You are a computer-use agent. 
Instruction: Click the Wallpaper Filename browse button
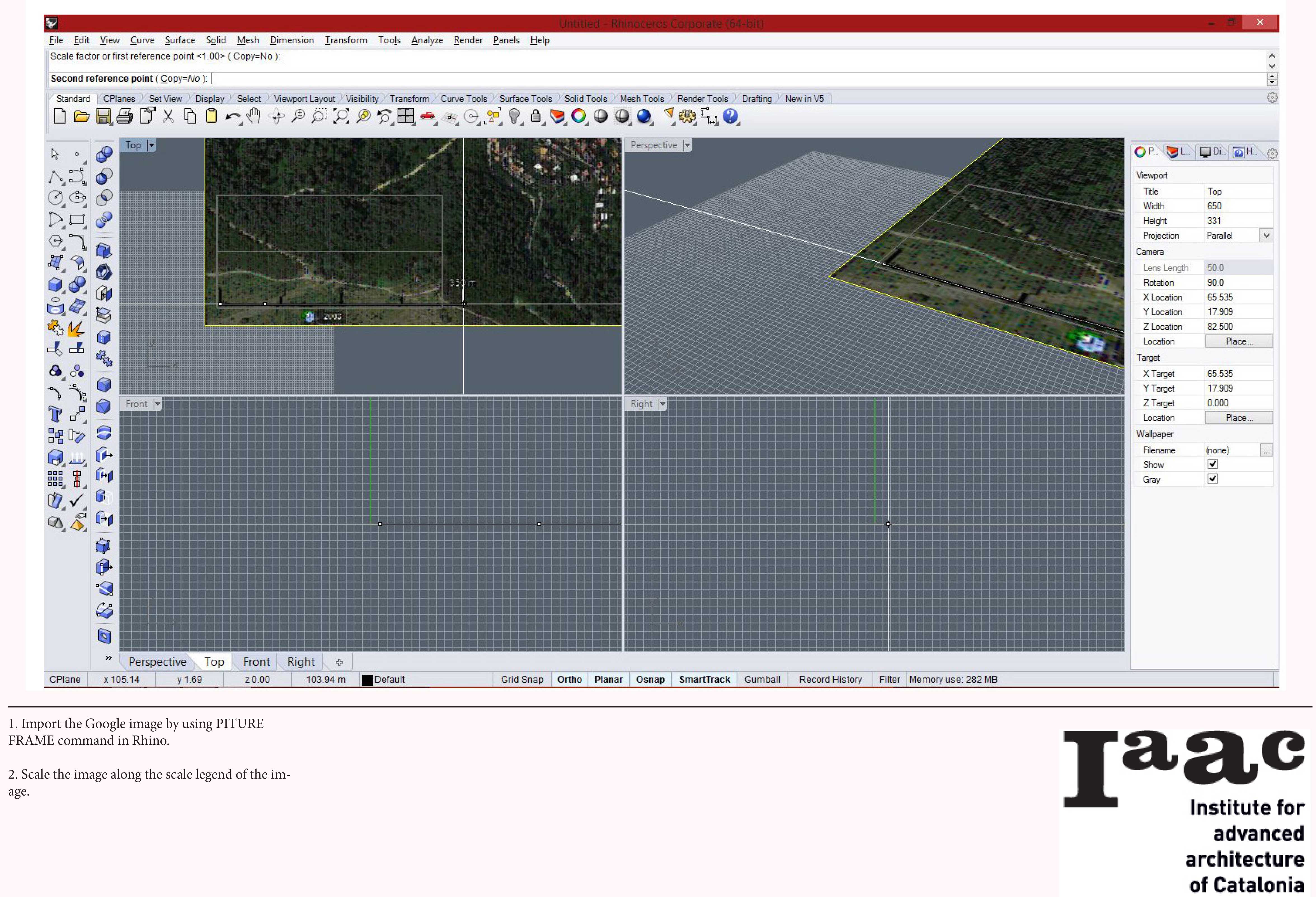tap(1266, 450)
